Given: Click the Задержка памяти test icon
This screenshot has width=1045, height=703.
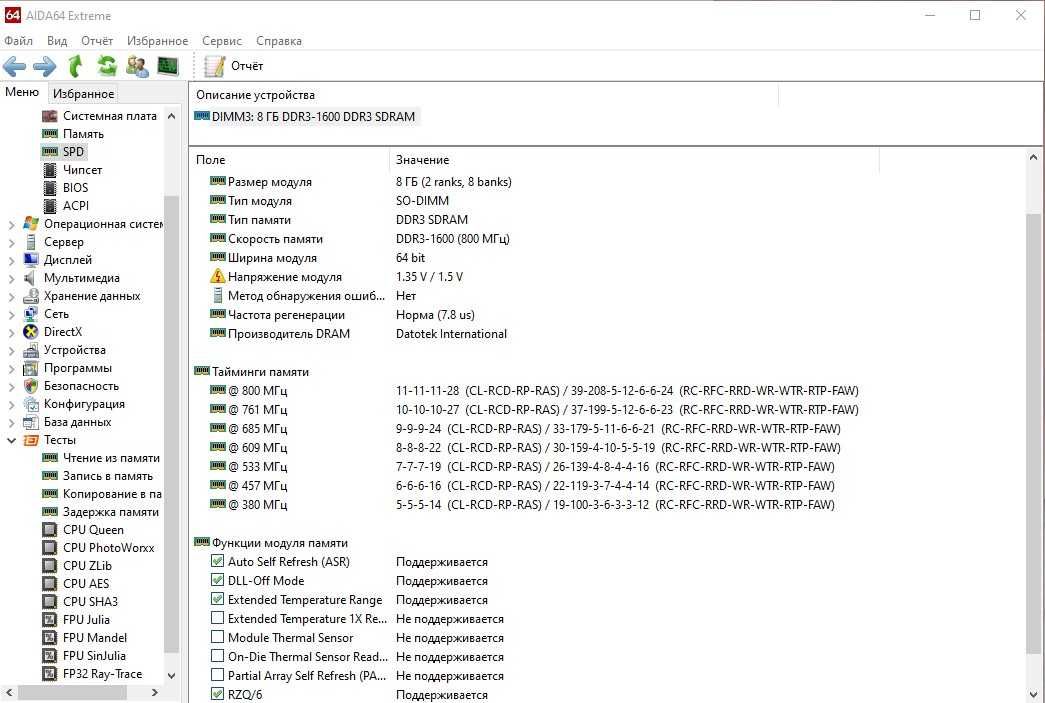Looking at the screenshot, I should (50, 512).
